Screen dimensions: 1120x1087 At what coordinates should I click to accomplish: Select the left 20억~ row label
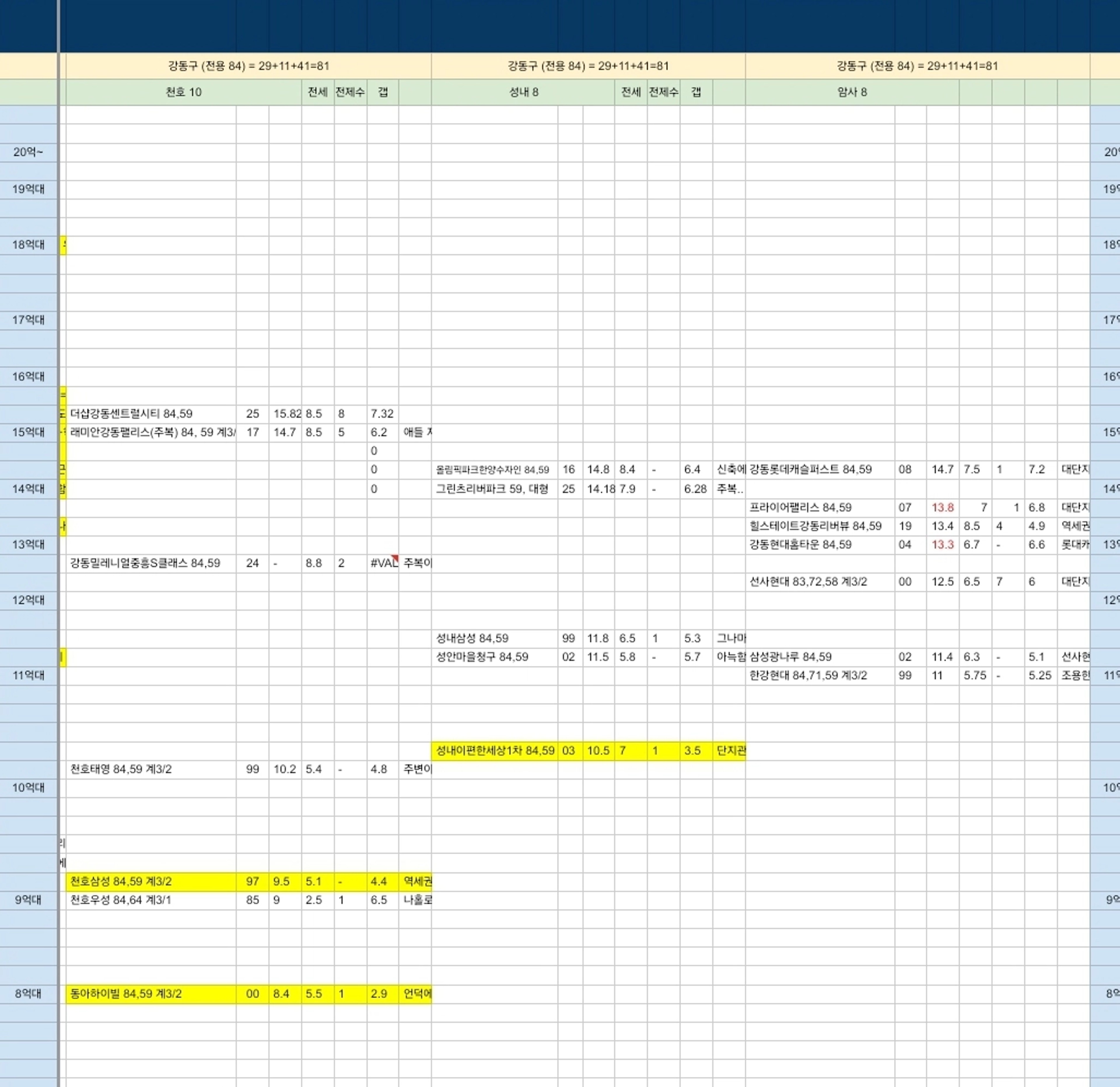[x=28, y=152]
